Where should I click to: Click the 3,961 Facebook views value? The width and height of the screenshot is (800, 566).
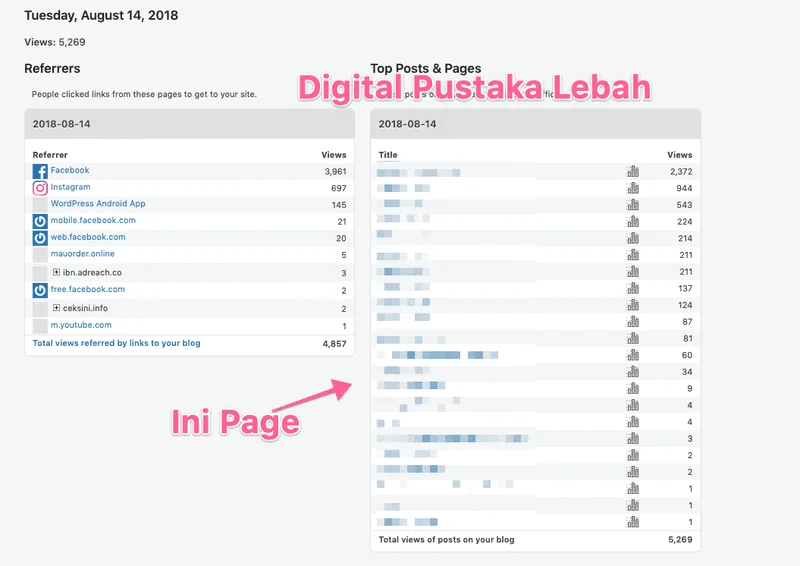tap(335, 171)
